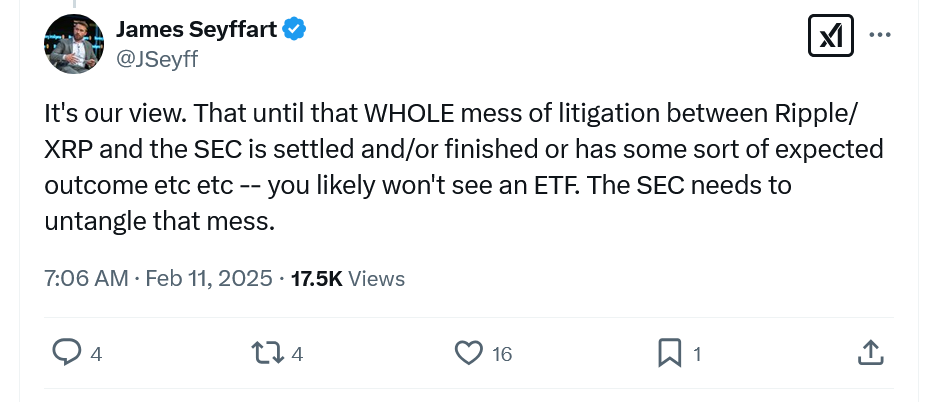Open James Seyffart's profile picture

coord(73,44)
